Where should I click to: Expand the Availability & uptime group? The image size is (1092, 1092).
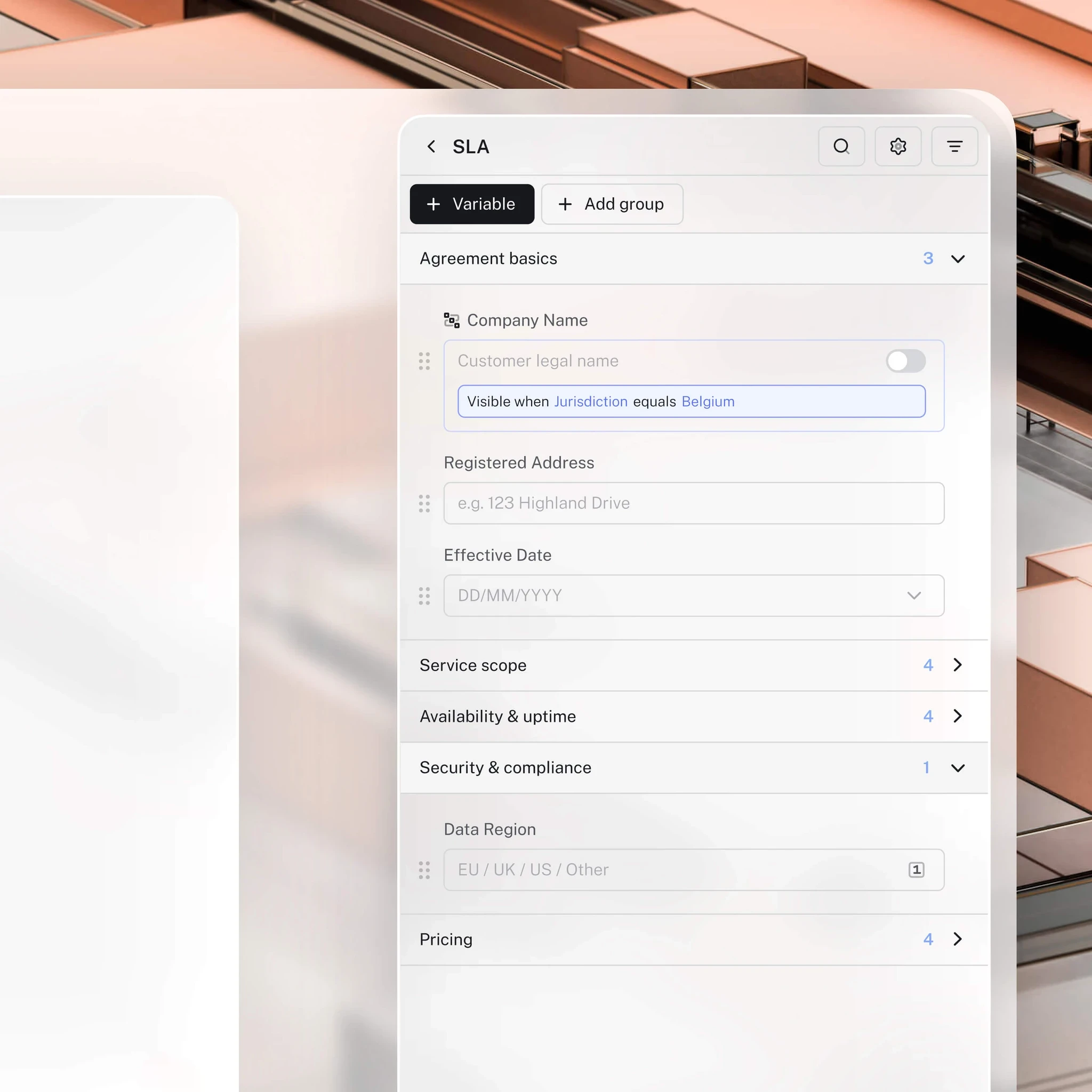pyautogui.click(x=958, y=716)
